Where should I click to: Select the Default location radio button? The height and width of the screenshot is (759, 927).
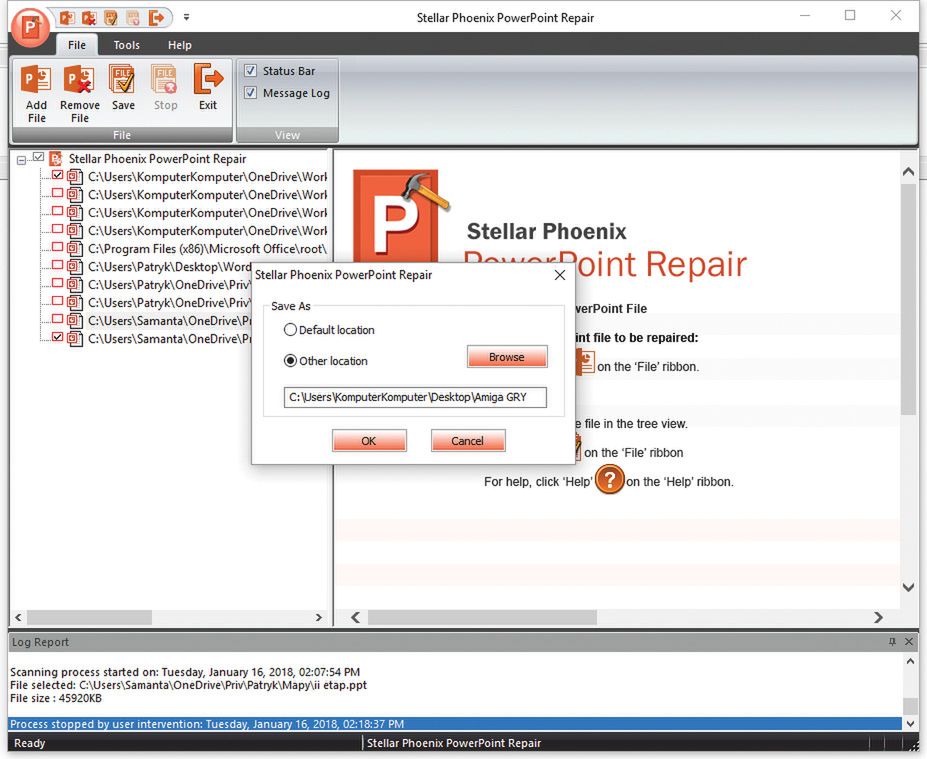click(x=290, y=330)
